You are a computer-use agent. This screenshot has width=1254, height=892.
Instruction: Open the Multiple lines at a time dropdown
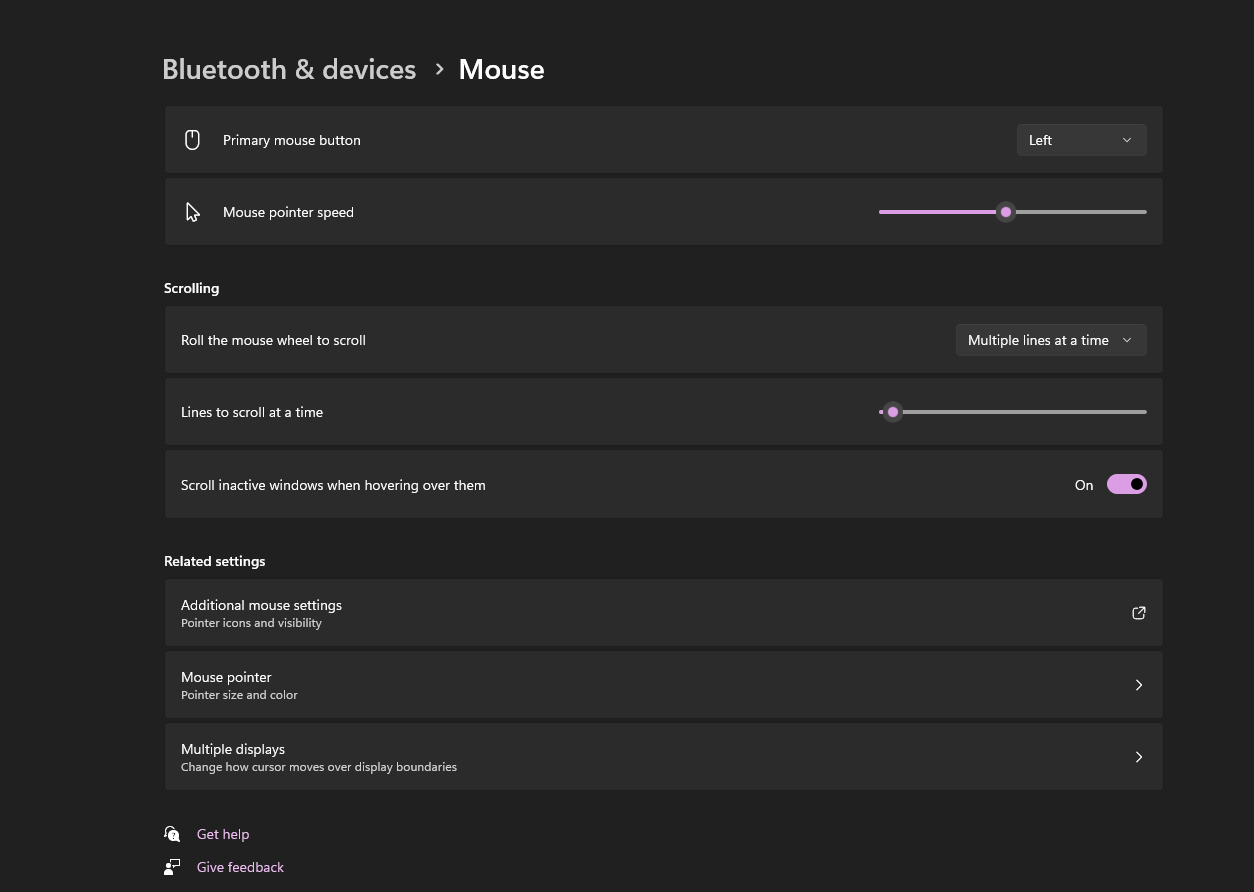[x=1051, y=340]
